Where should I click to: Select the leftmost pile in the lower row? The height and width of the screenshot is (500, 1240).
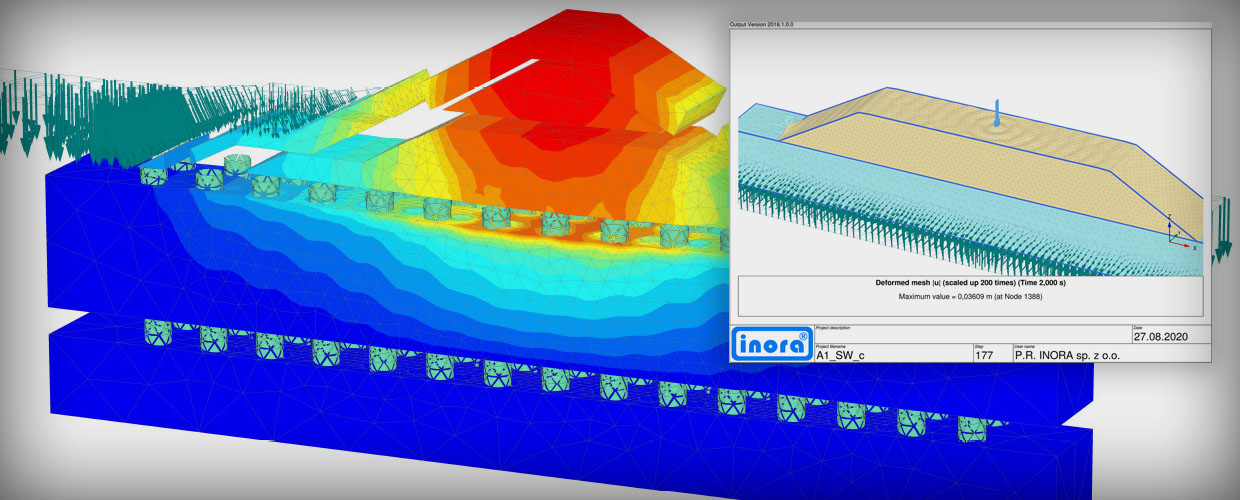(160, 329)
